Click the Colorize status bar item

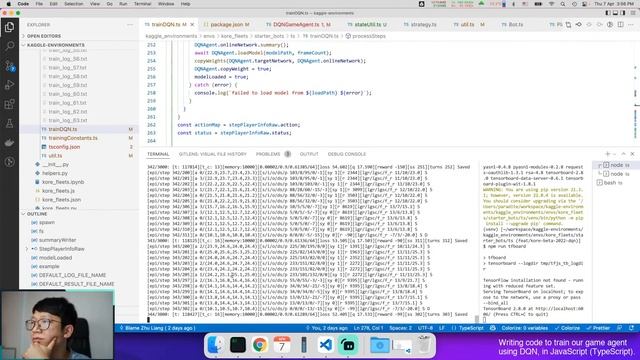click(567, 328)
